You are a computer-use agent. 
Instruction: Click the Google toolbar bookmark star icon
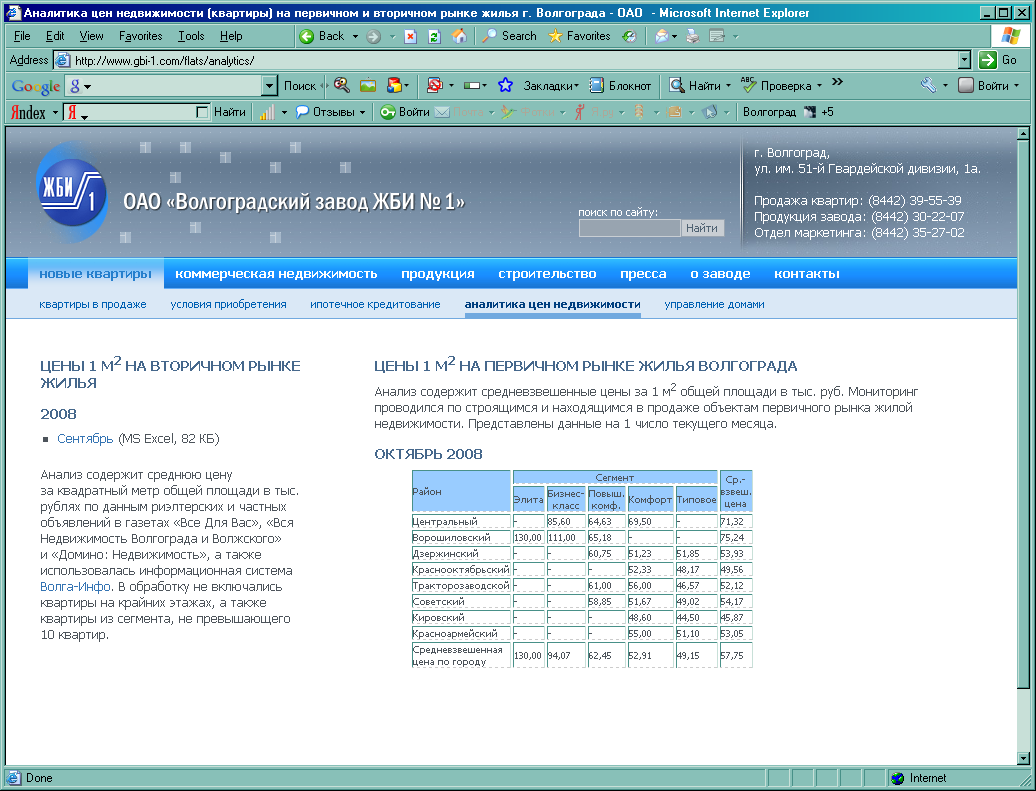click(506, 86)
